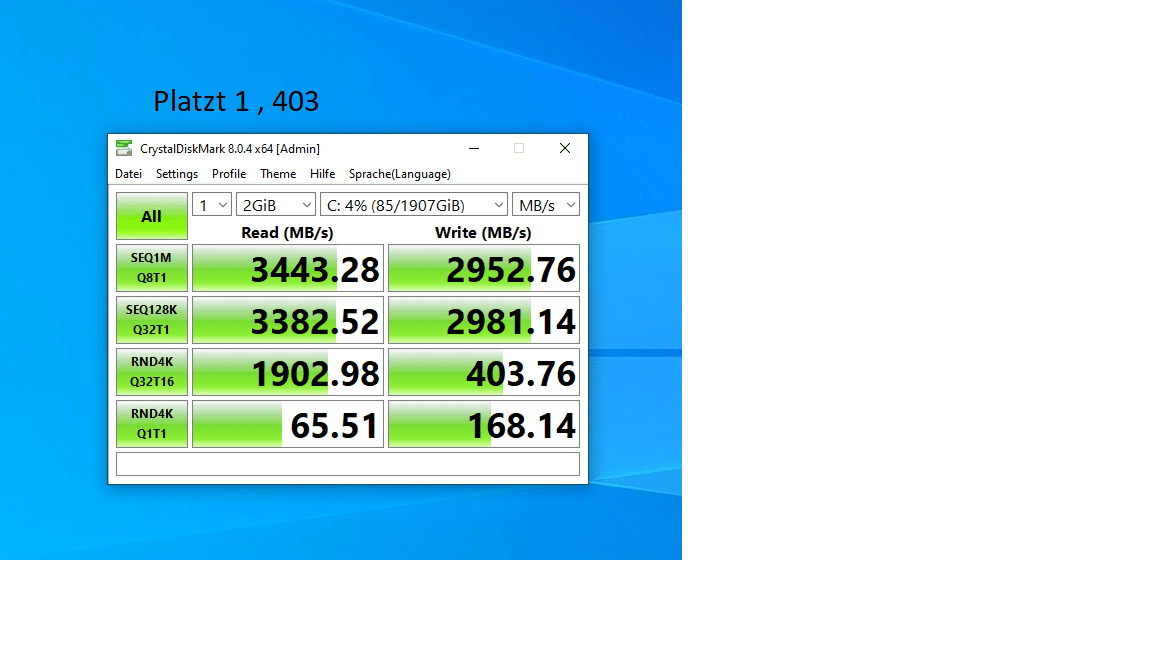Open the MB/s unit dropdown
This screenshot has width=1152, height=648.
pos(546,205)
